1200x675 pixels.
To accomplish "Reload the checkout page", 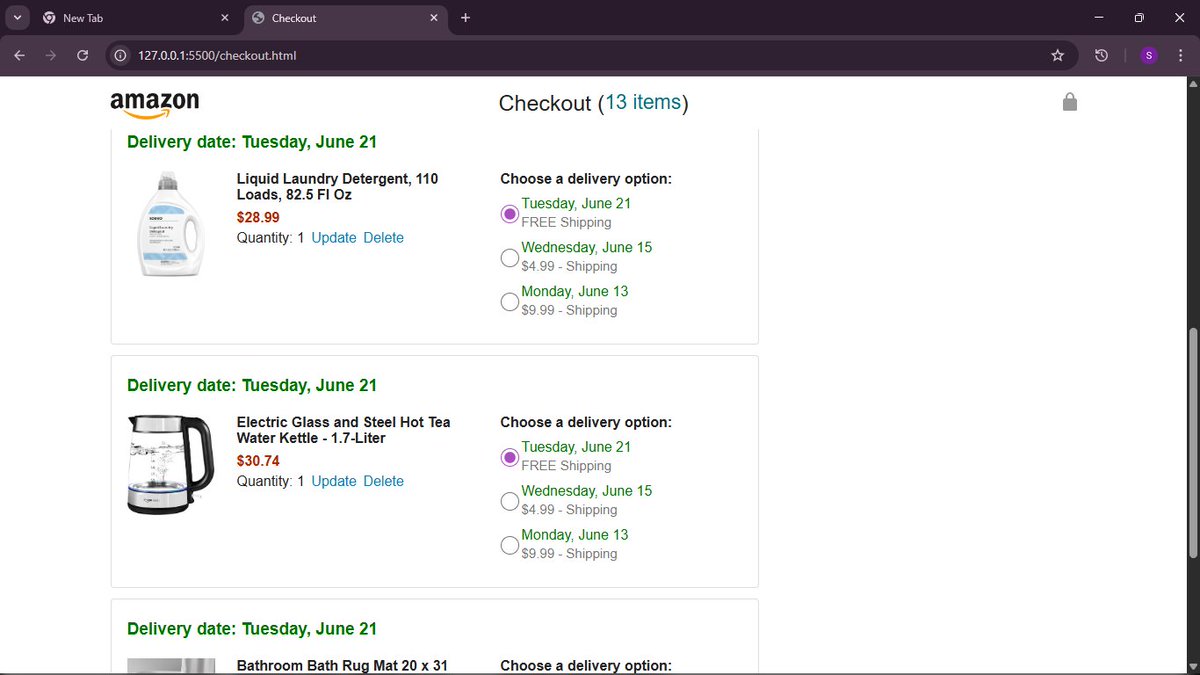I will pos(83,56).
